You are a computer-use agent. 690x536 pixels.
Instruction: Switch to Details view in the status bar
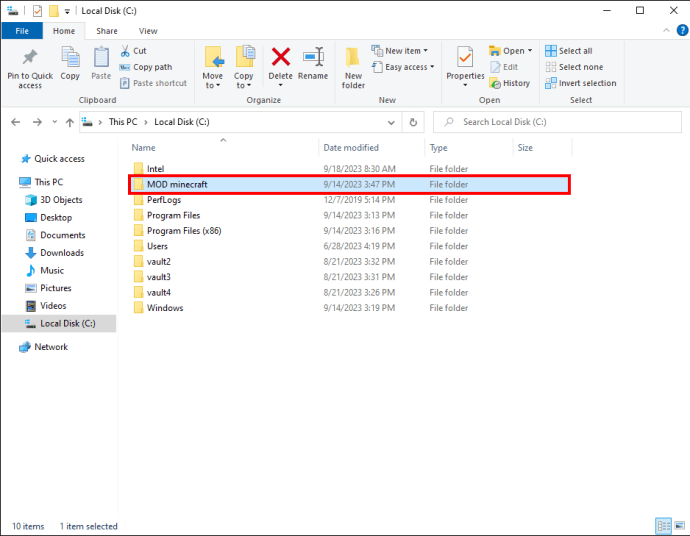point(664,525)
